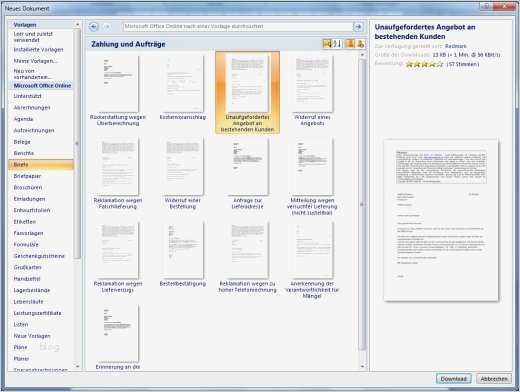The width and height of the screenshot is (520, 392).
Task: Select the Pläne category
Action: click(x=20, y=347)
